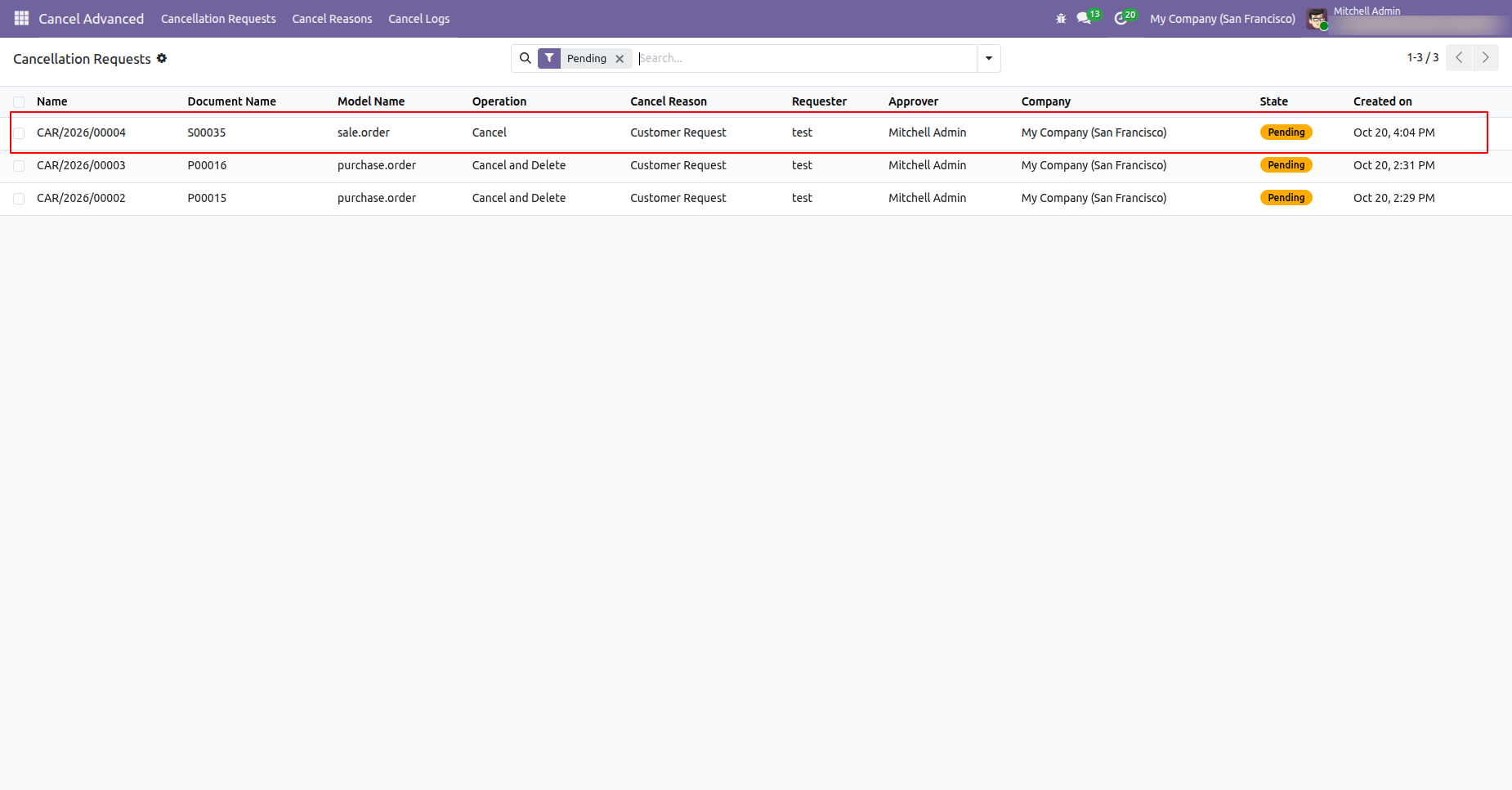Viewport: 1512px width, 790px height.
Task: Select checkbox for CAR/2026/00004
Action: [19, 133]
